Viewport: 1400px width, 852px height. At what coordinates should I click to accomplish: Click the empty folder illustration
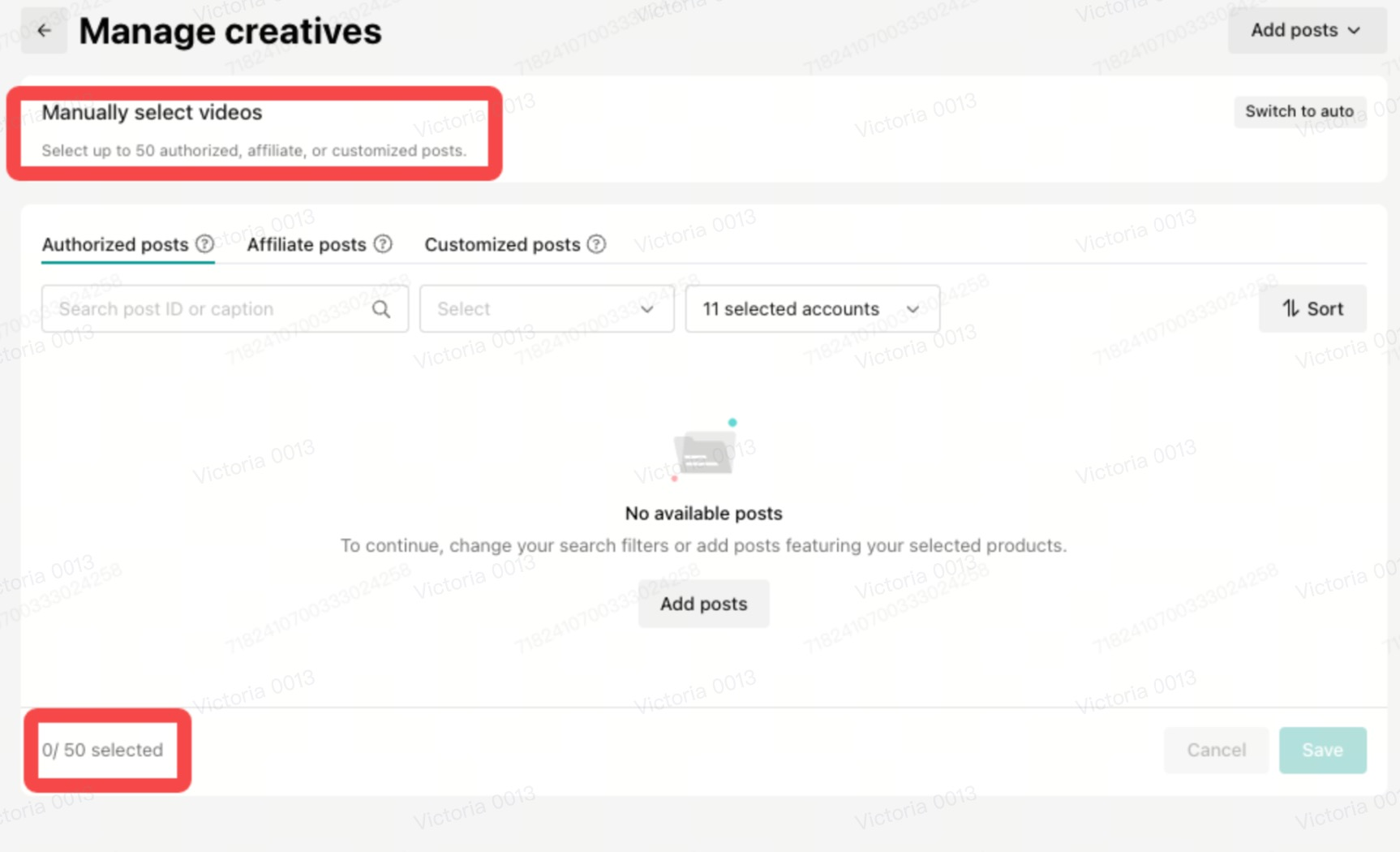point(703,452)
